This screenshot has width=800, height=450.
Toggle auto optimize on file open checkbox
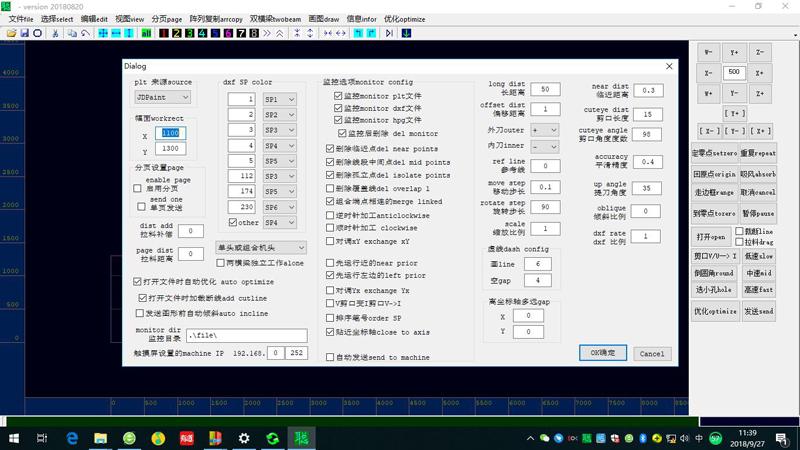point(137,282)
